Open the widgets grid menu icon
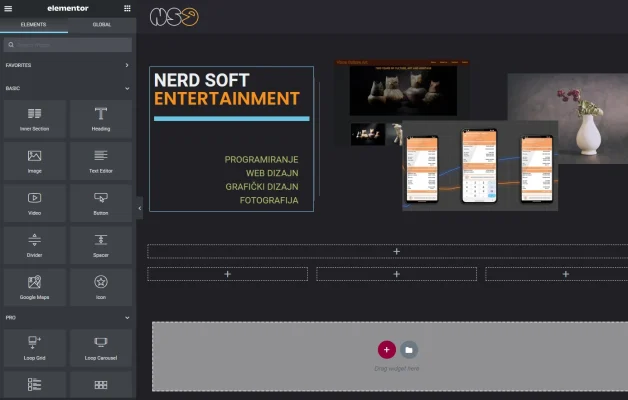This screenshot has width=628, height=400. (x=127, y=8)
